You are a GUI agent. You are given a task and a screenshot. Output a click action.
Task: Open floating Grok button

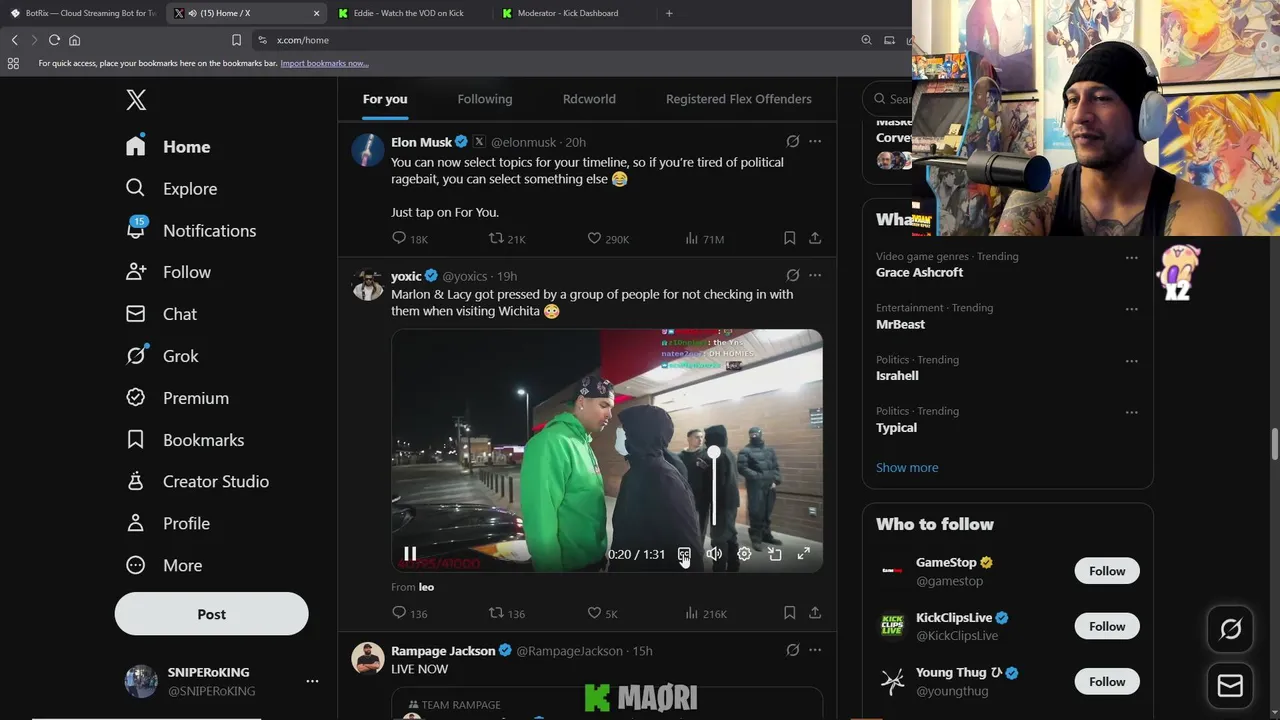[1230, 628]
